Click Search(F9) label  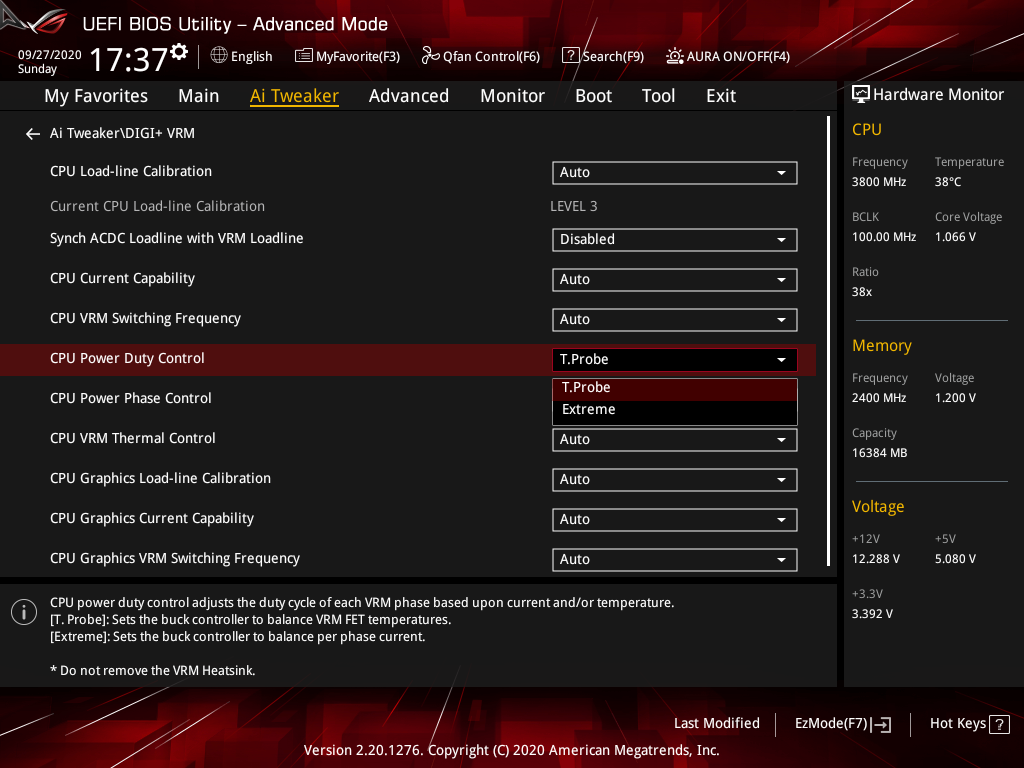(x=613, y=57)
